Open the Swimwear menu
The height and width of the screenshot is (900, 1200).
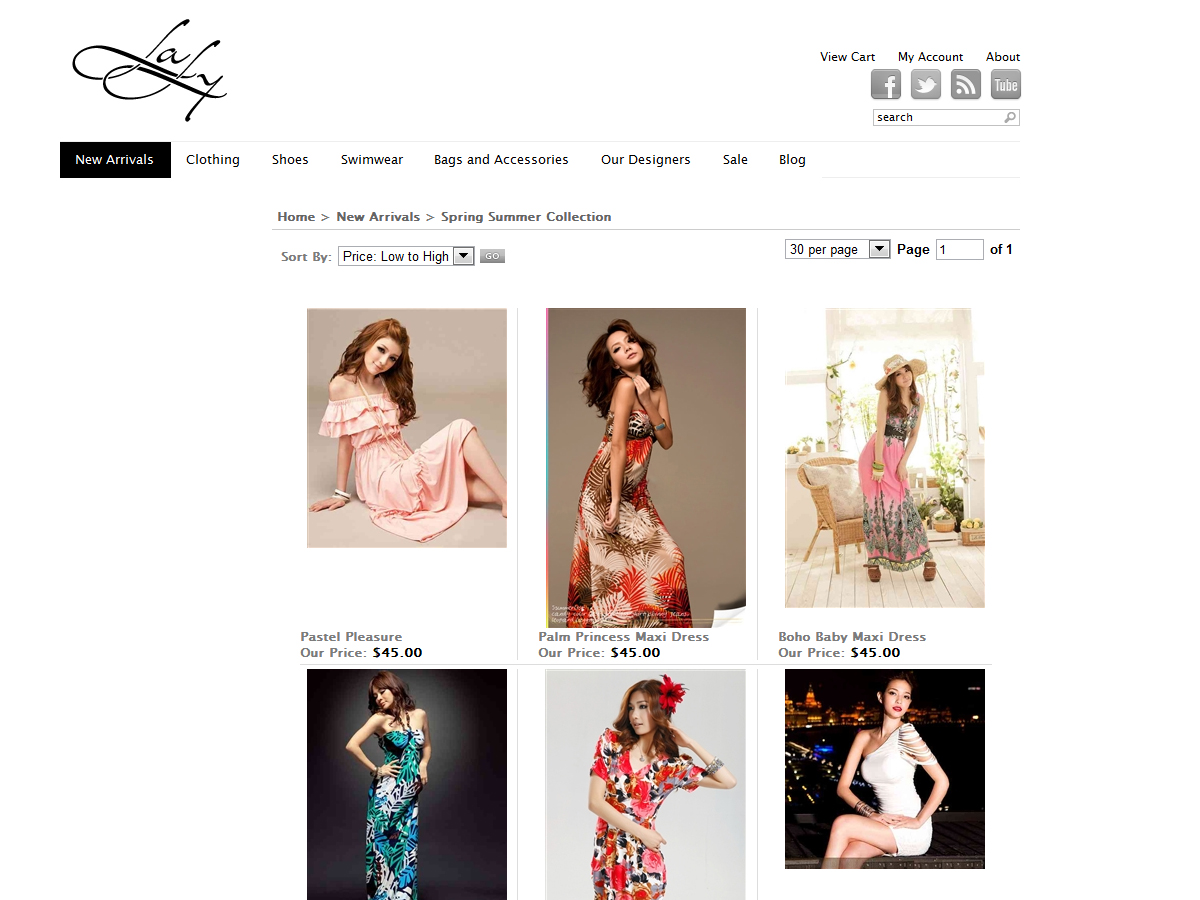372,160
